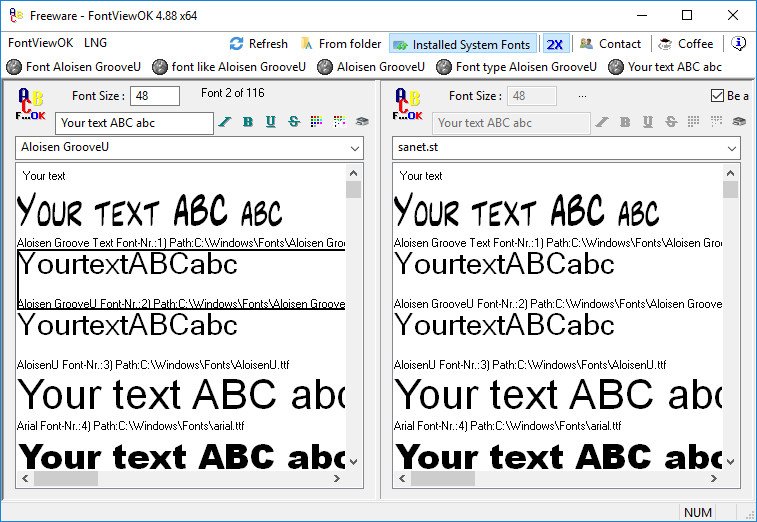Screen dimensions: 757x522
Task: Click right pane italic icon
Action: (602, 122)
